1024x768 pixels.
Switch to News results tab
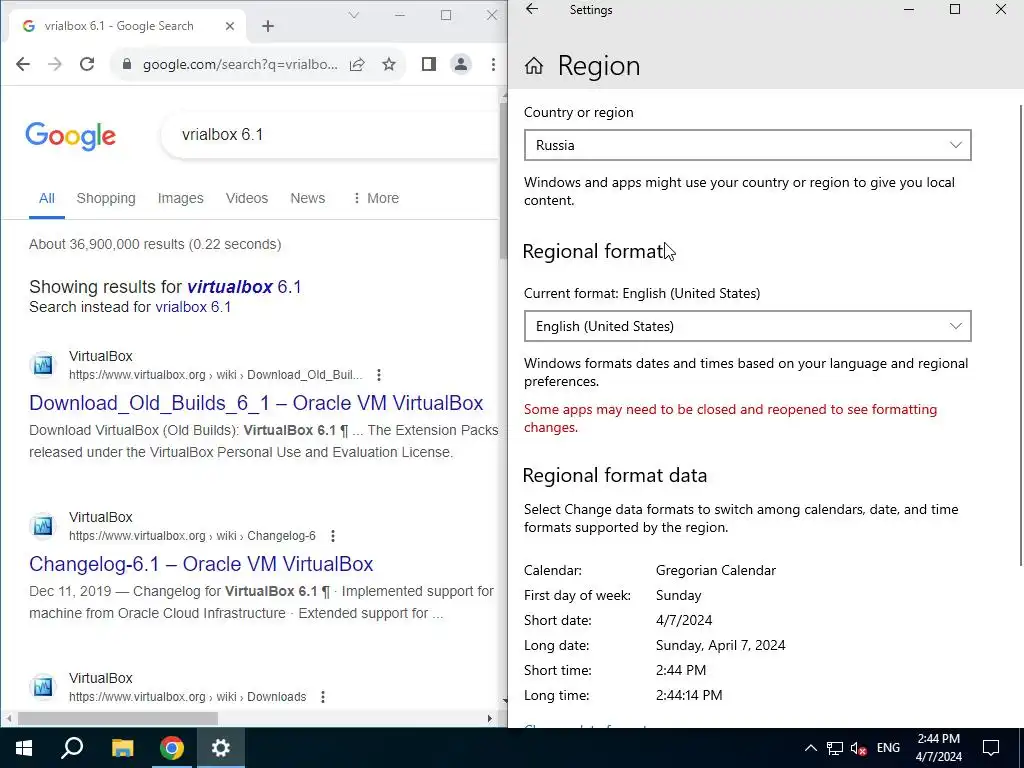pyautogui.click(x=308, y=199)
